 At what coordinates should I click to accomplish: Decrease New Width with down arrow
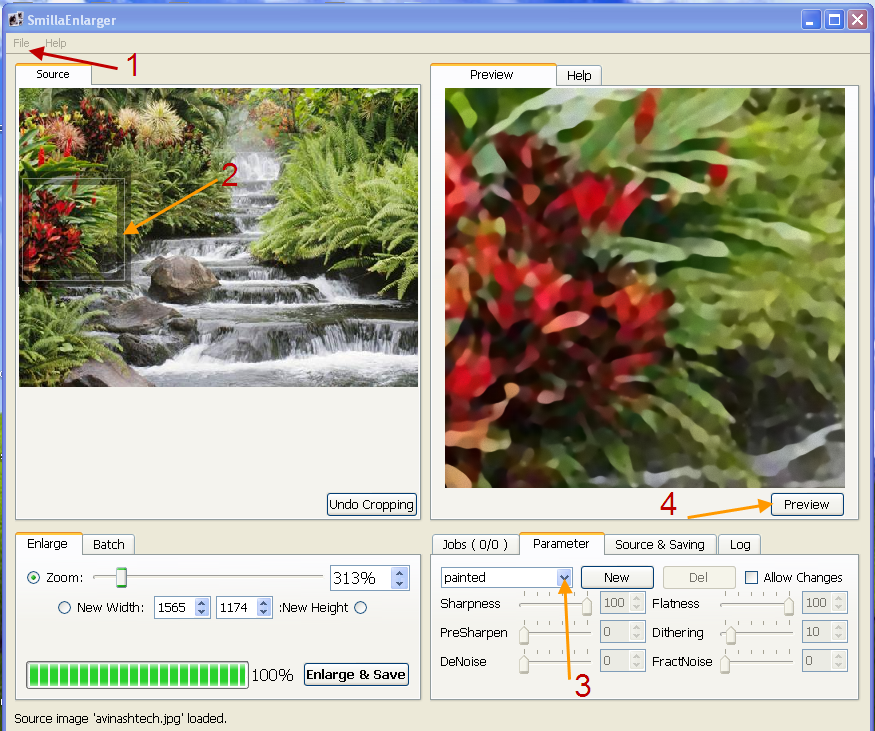[x=202, y=613]
